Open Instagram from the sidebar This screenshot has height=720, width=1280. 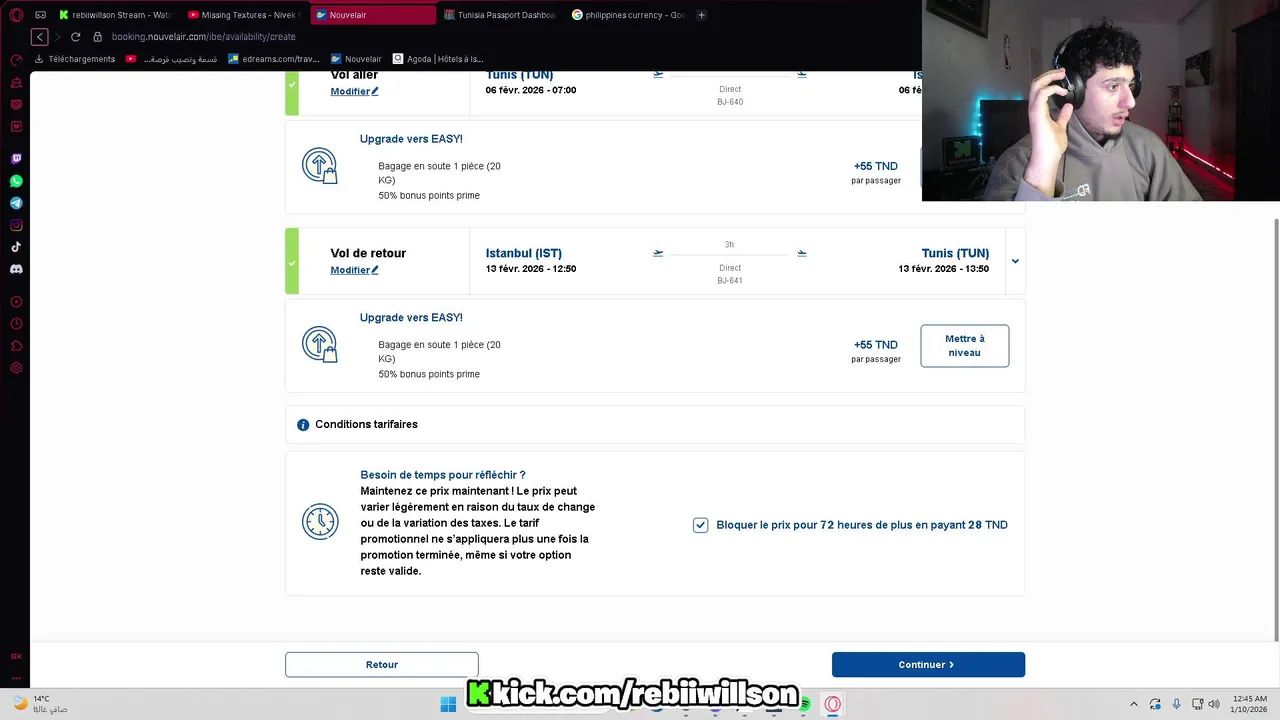point(16,225)
